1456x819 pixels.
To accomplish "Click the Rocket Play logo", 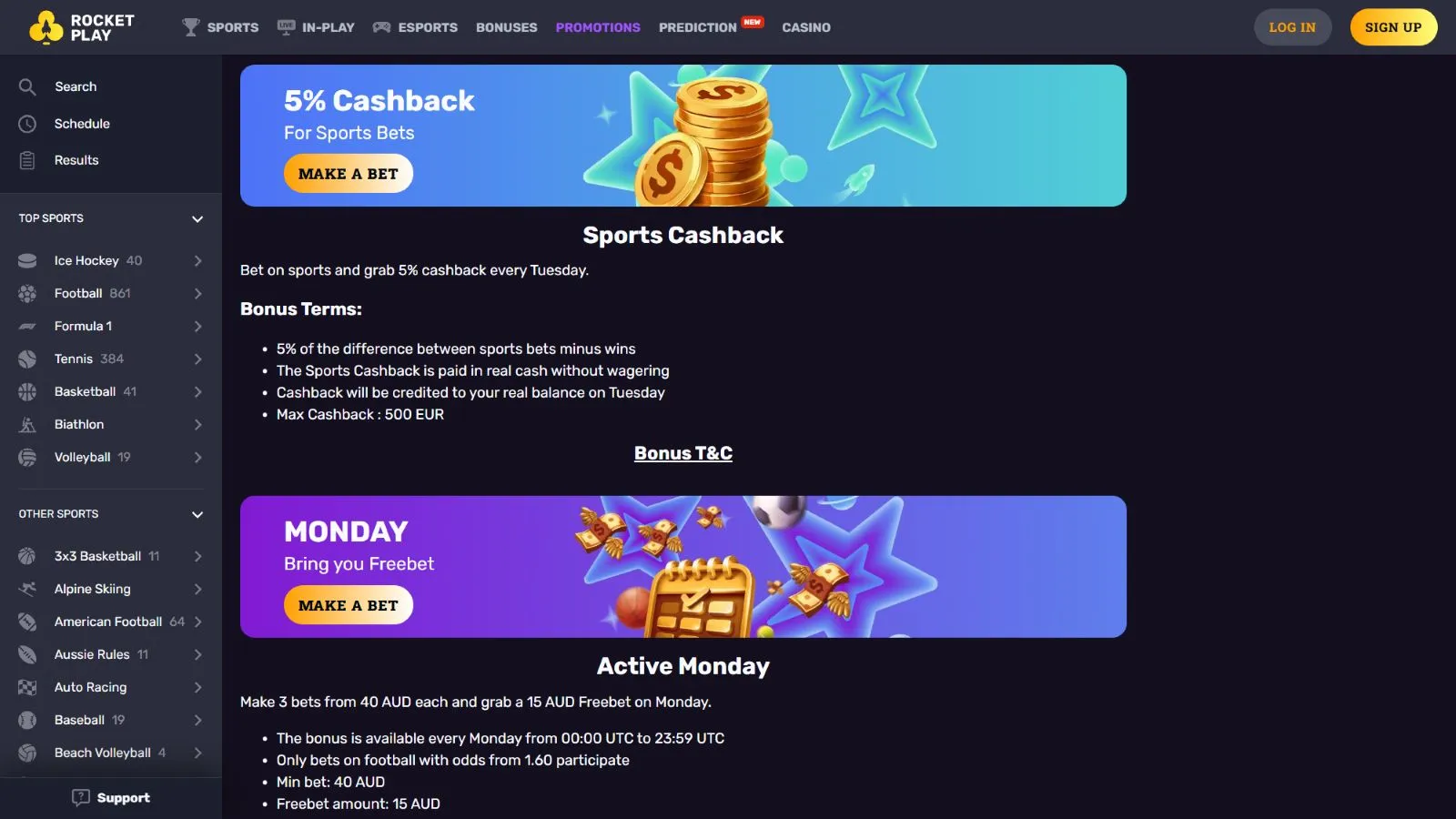I will pos(82,27).
